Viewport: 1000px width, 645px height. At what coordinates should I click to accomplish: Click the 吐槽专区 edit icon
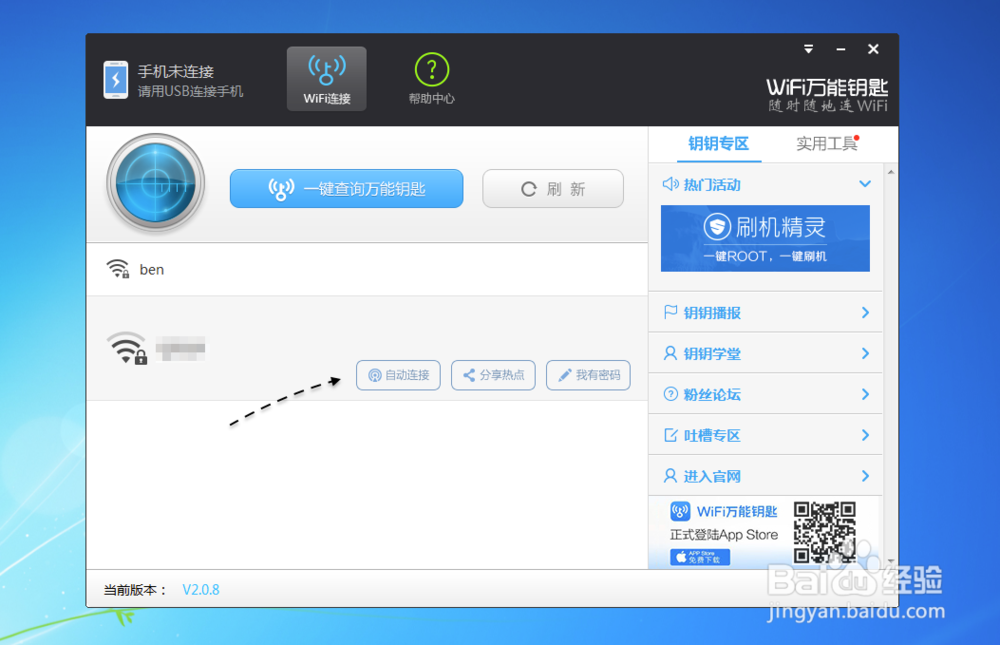pos(670,435)
